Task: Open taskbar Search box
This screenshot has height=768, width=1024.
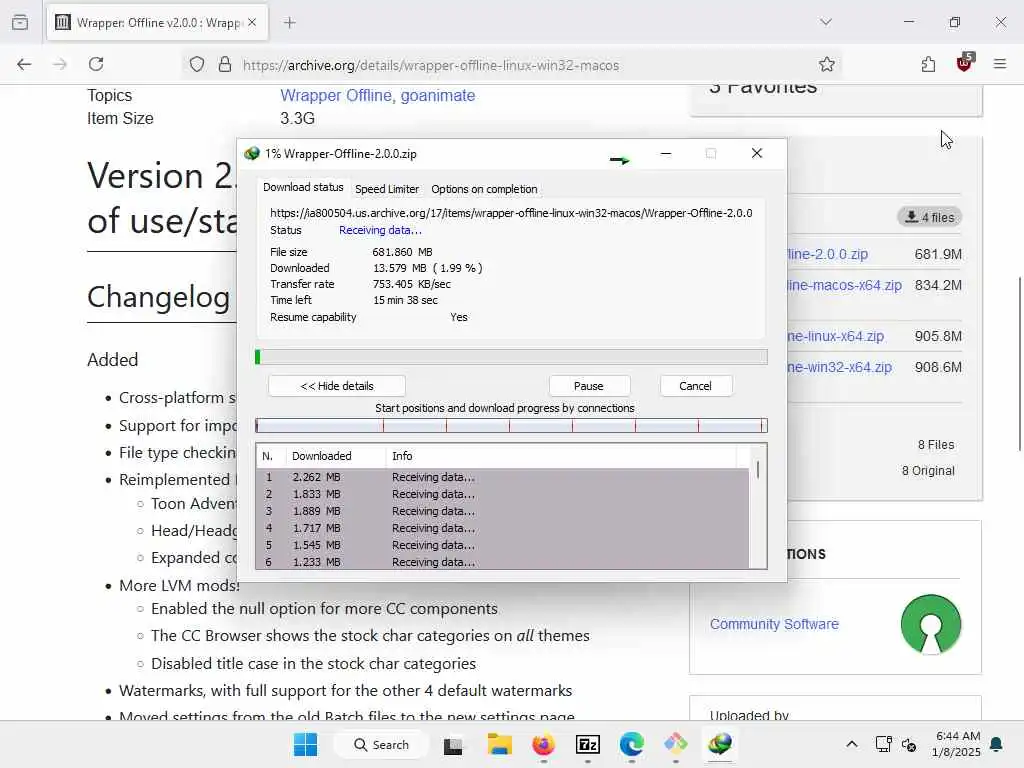Action: pos(382,744)
